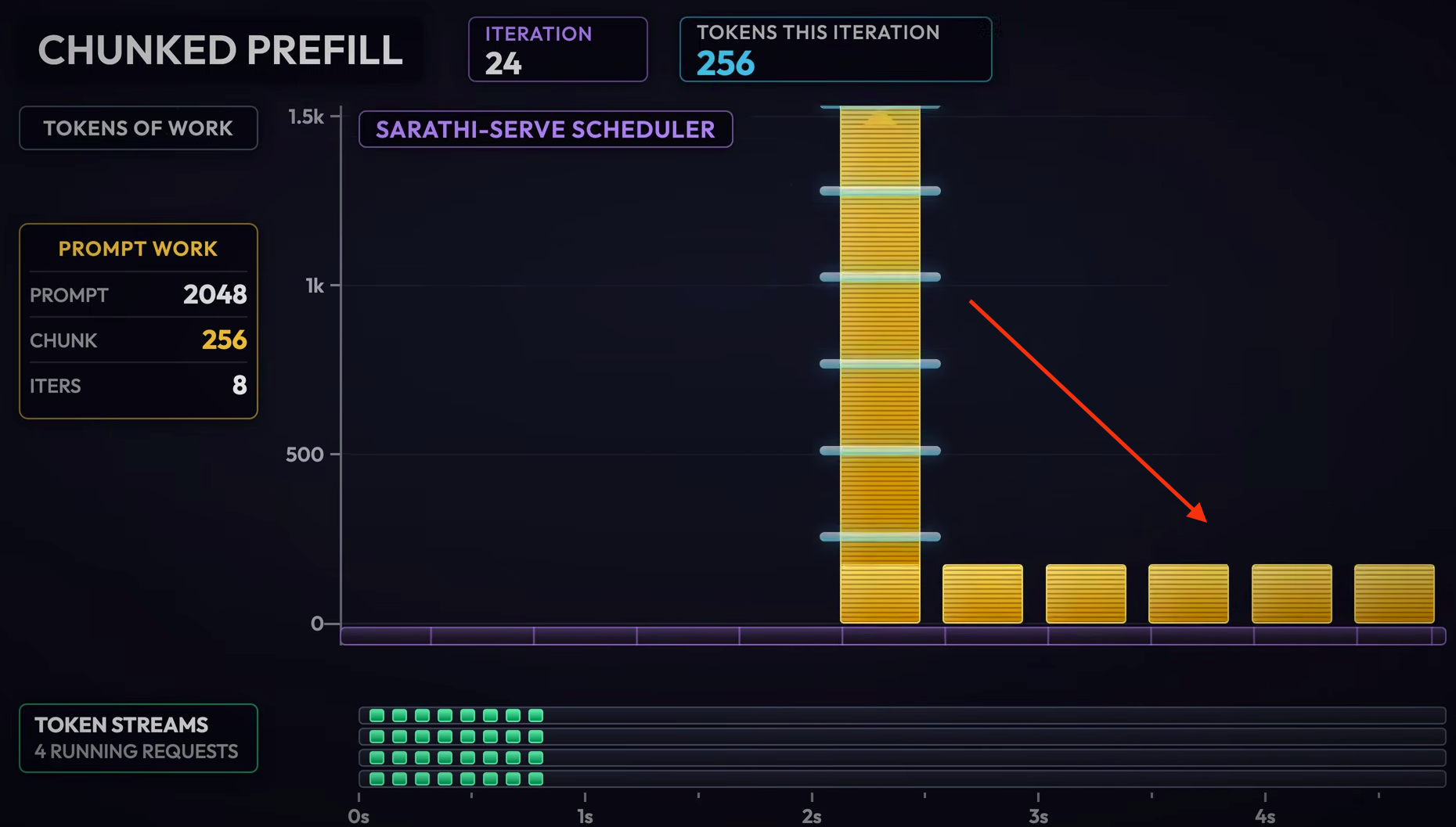This screenshot has width=1456, height=827.
Task: Select the PROMPT value 2048
Action: click(214, 294)
